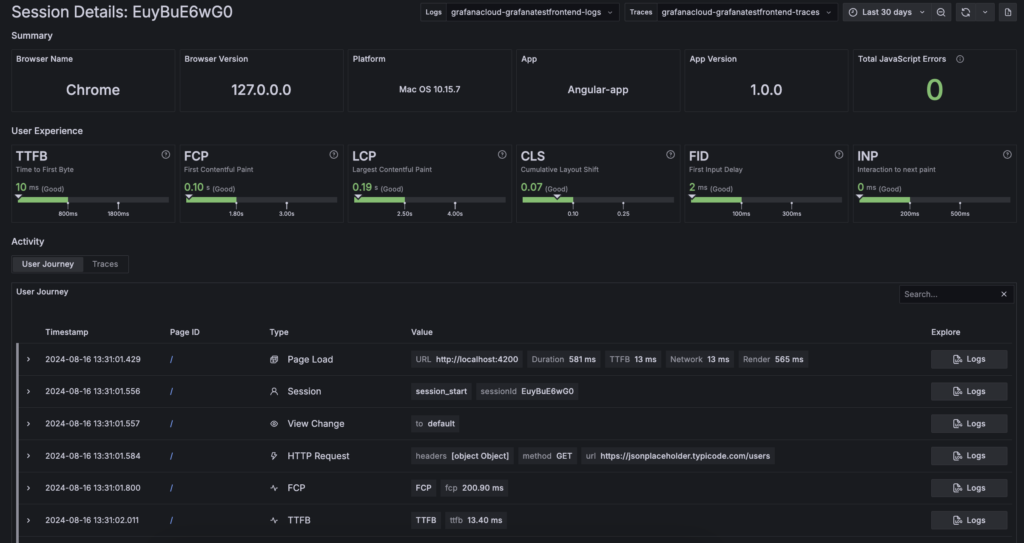The image size is (1024, 543).
Task: Click Page ID link in Session row
Action: pyautogui.click(x=171, y=391)
